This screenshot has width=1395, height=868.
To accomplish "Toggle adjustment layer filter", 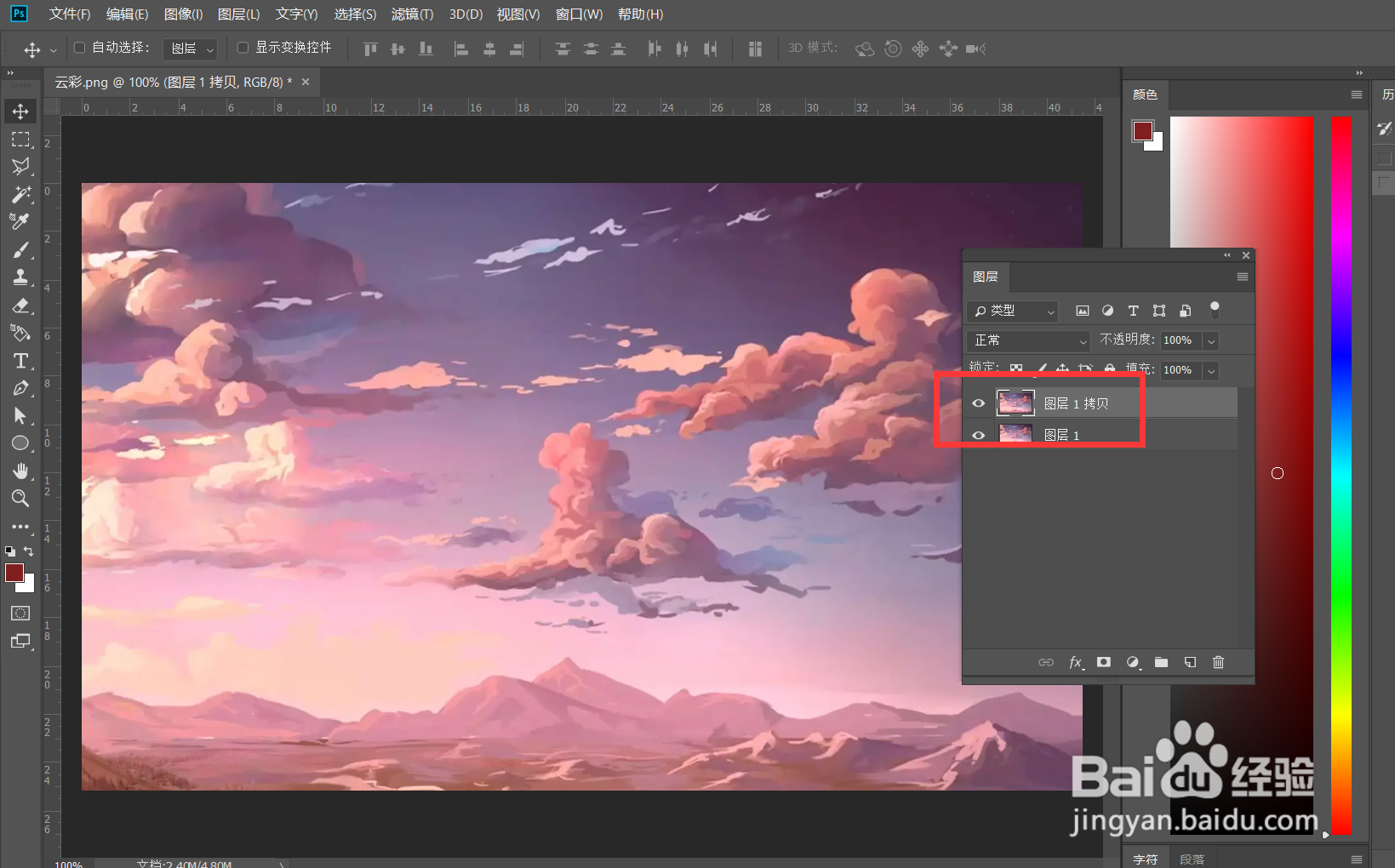I will 1107,311.
